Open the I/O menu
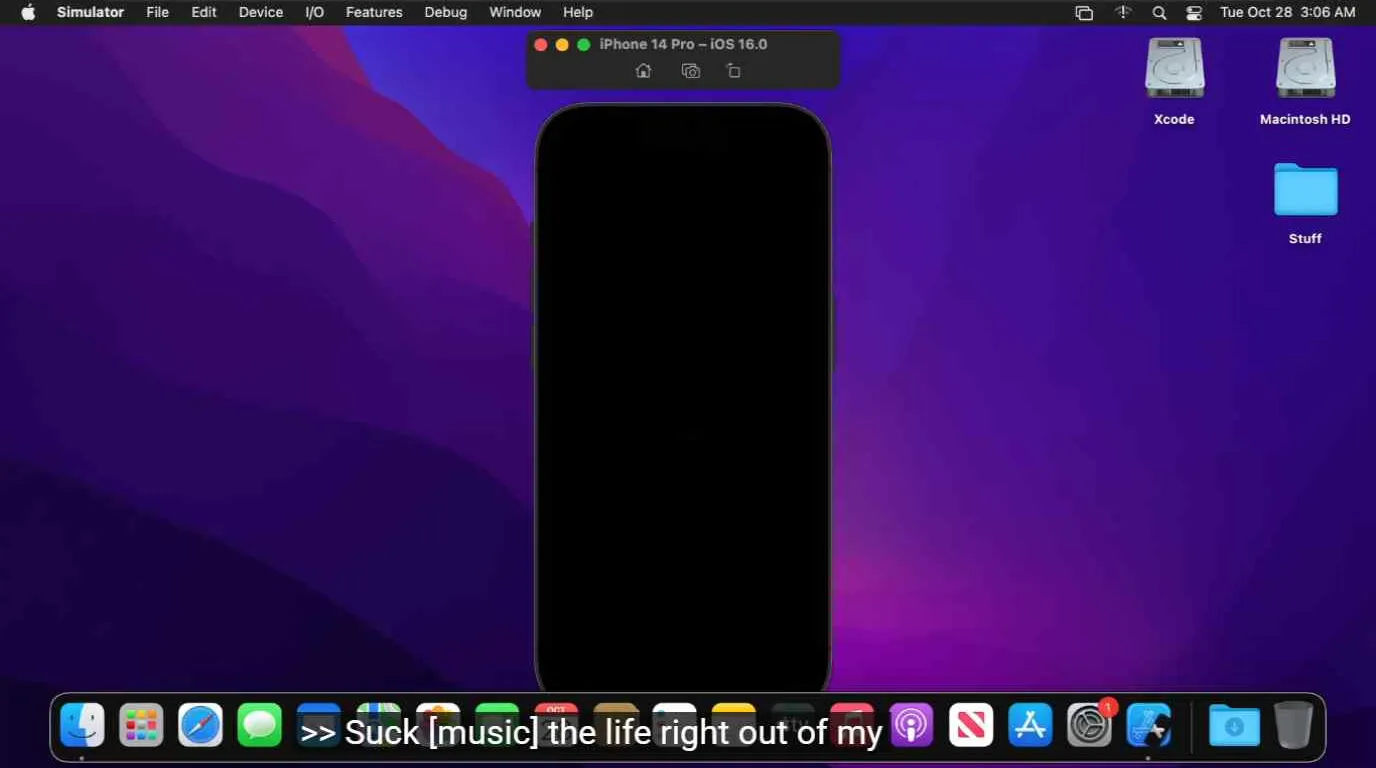Screen dimensions: 1376x768 tap(314, 12)
